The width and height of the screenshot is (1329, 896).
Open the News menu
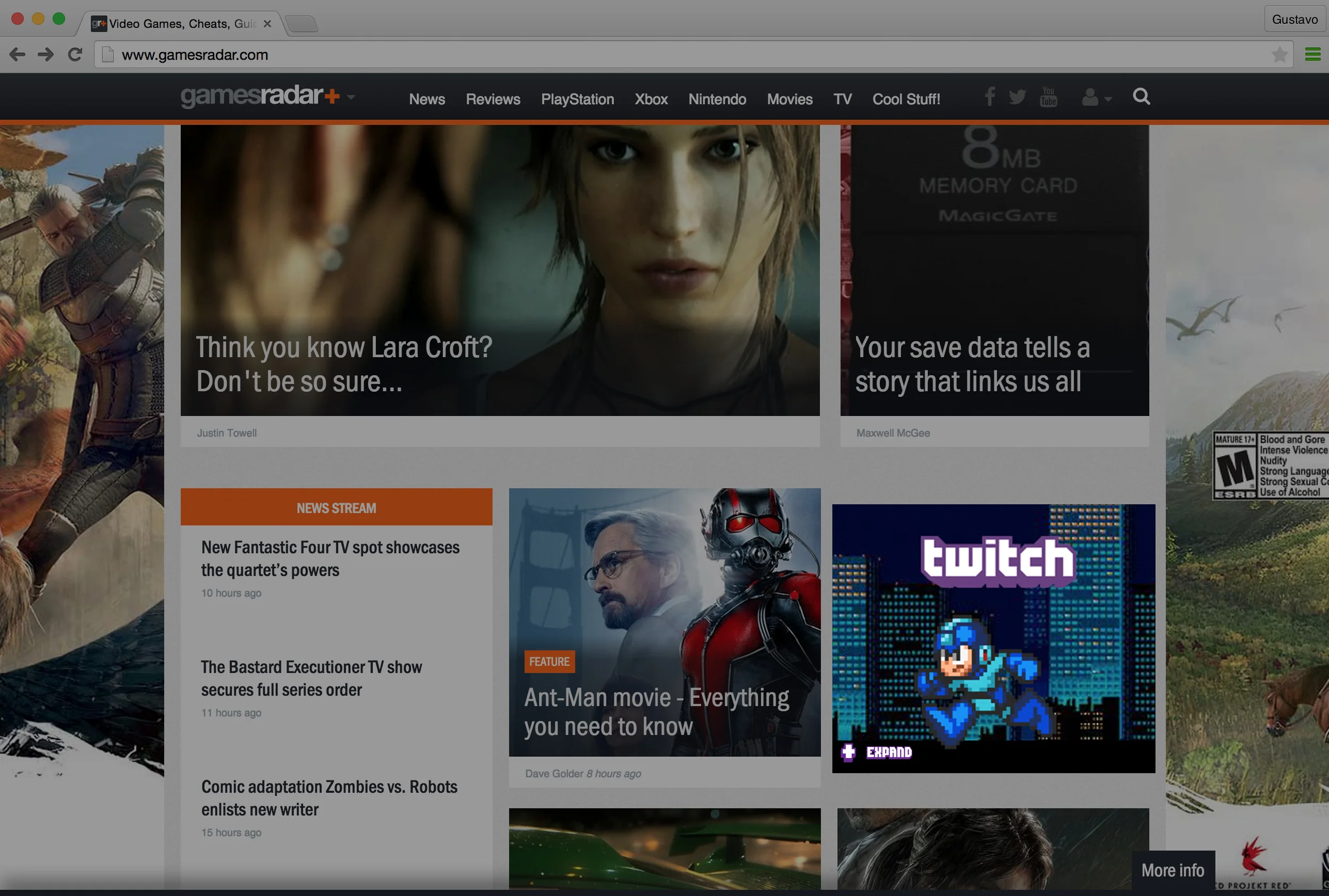(x=427, y=99)
